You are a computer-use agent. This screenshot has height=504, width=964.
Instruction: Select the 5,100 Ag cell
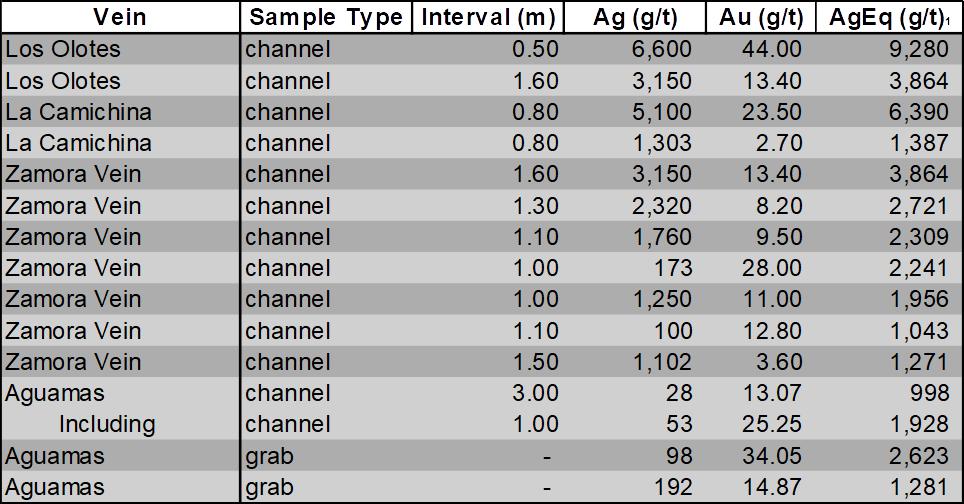click(662, 112)
